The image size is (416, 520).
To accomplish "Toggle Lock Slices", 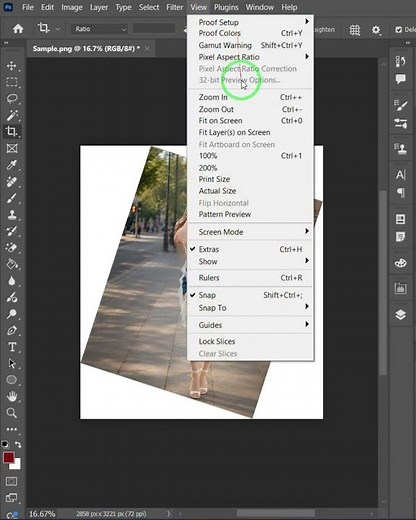I will (x=250, y=341).
